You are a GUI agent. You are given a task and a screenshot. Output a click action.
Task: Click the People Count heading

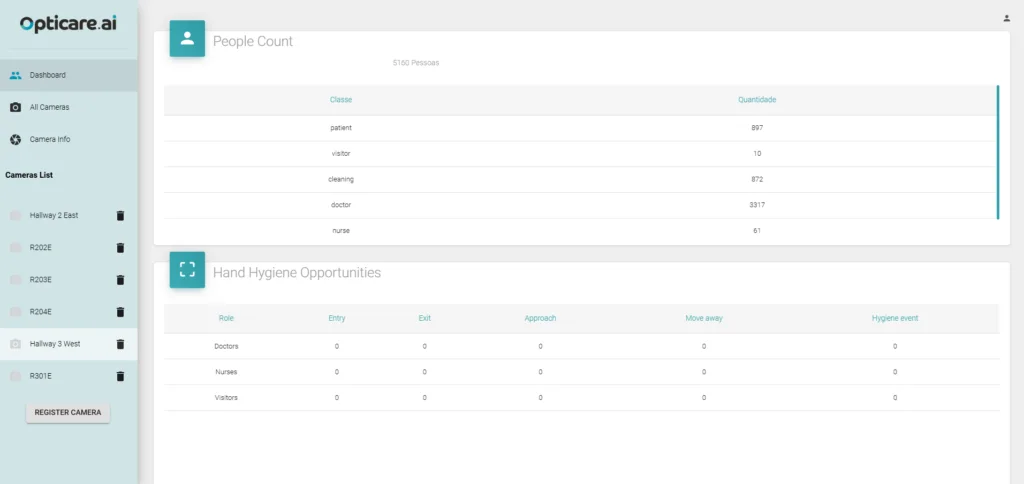253,41
